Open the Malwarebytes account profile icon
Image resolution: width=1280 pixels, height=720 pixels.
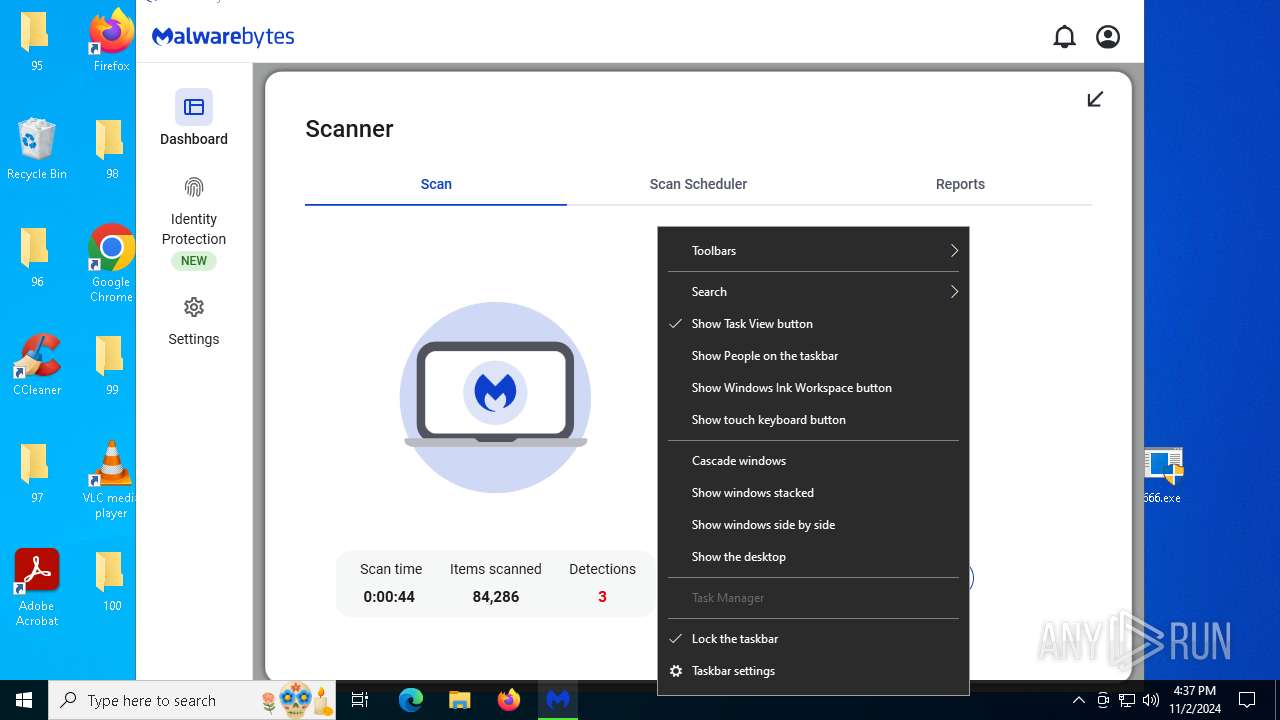point(1108,37)
